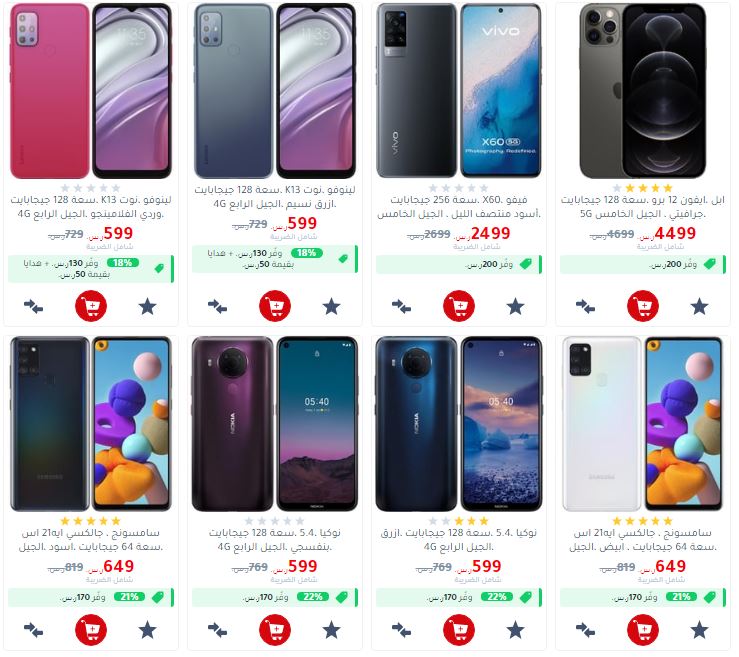The width and height of the screenshot is (739, 657).
Task: Add white Samsung Galaxy A21s to cart
Action: pyautogui.click(x=643, y=630)
